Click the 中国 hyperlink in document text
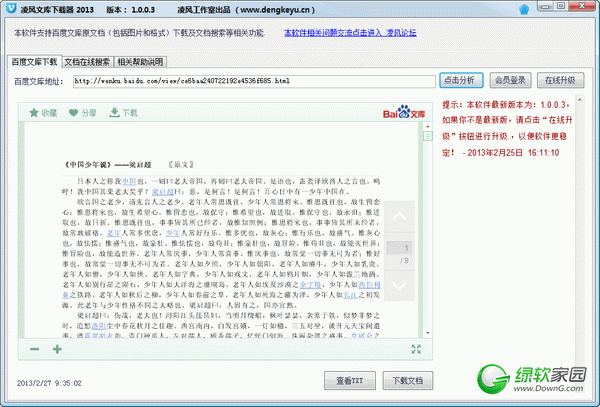Viewport: 600px width, 407px height. coord(129,181)
